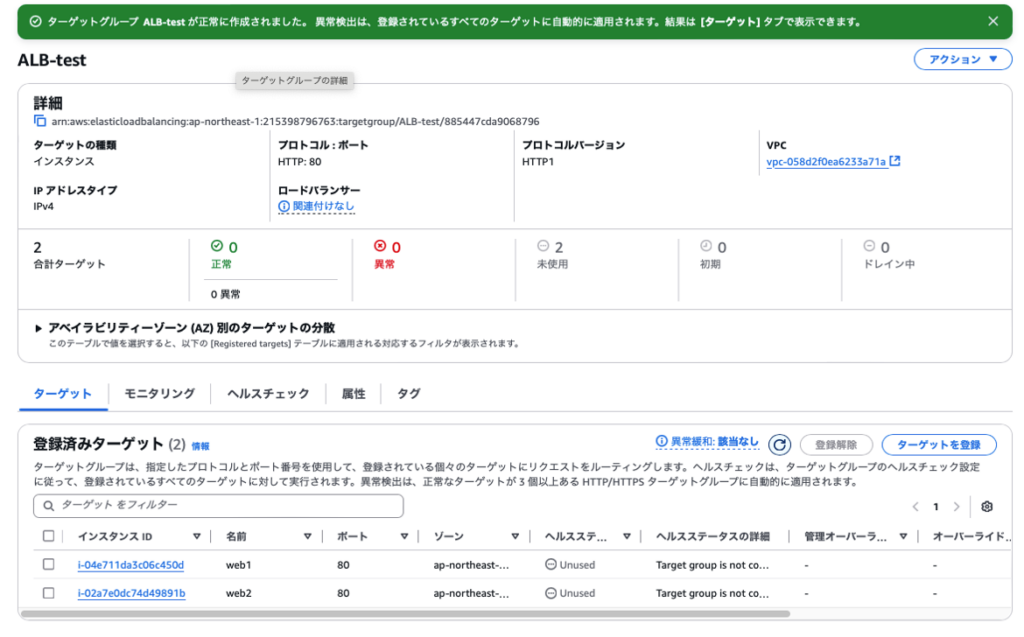Click the external link icon beside VPC ID
This screenshot has height=637, width=1024.
coord(895,161)
